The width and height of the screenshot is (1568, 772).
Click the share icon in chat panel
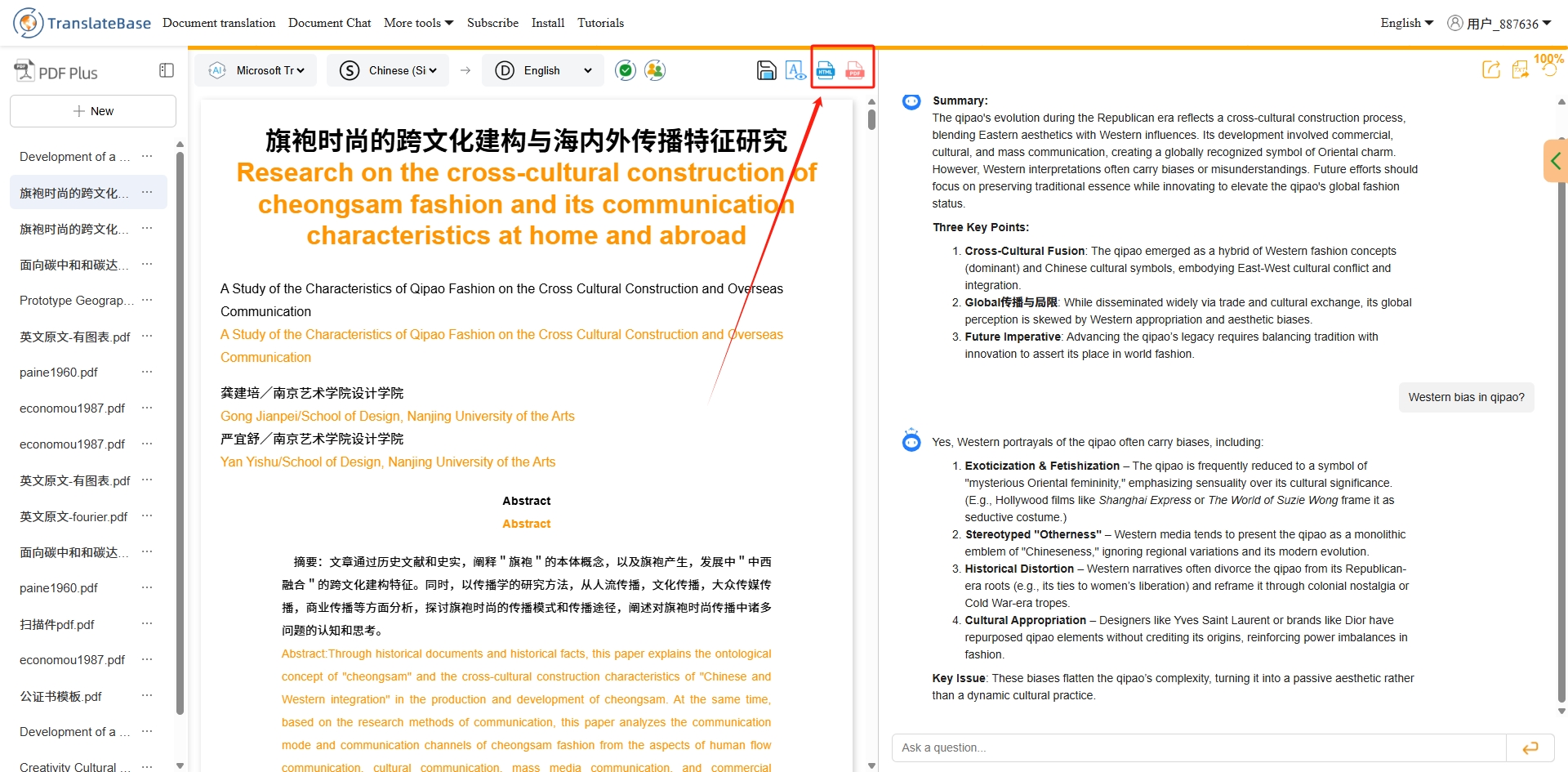tap(1491, 69)
